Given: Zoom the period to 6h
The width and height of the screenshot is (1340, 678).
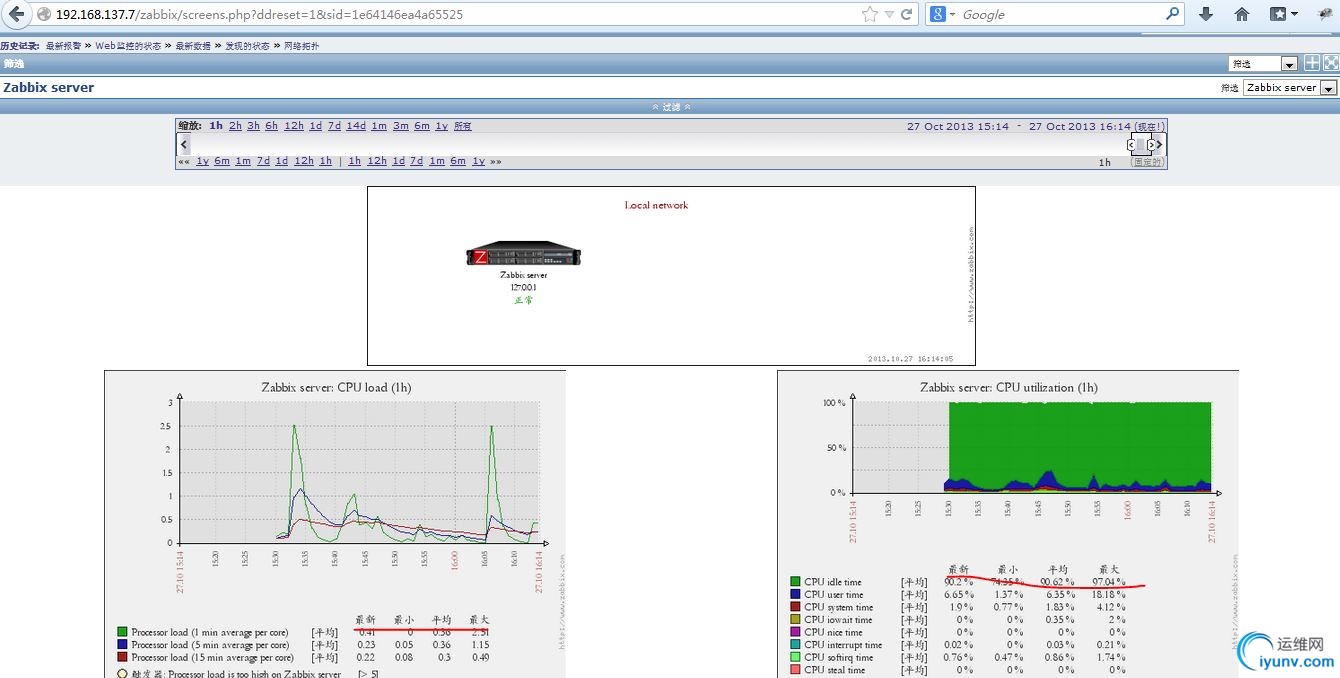Looking at the screenshot, I should pos(271,126).
